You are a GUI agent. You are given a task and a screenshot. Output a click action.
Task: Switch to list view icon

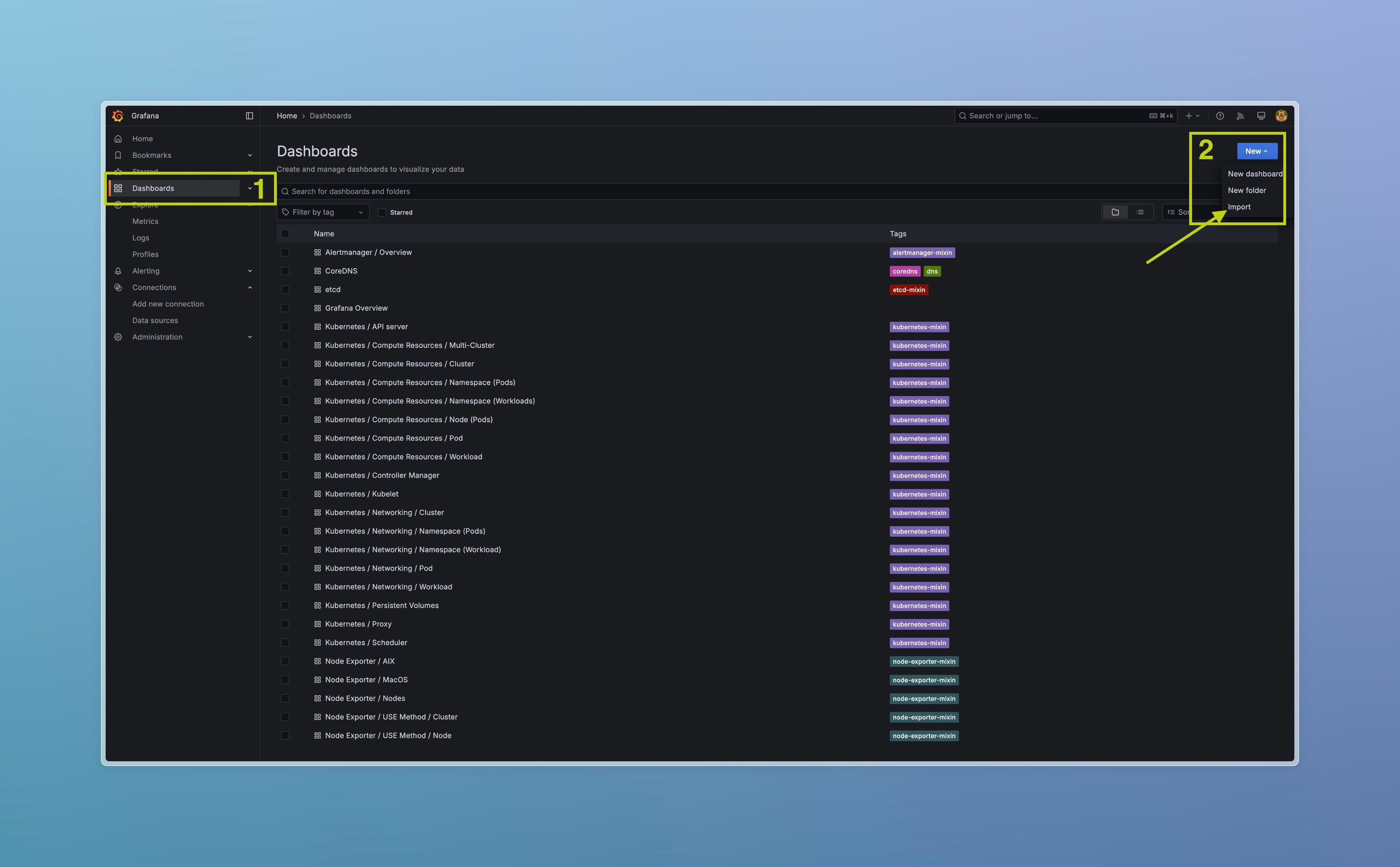[1140, 212]
